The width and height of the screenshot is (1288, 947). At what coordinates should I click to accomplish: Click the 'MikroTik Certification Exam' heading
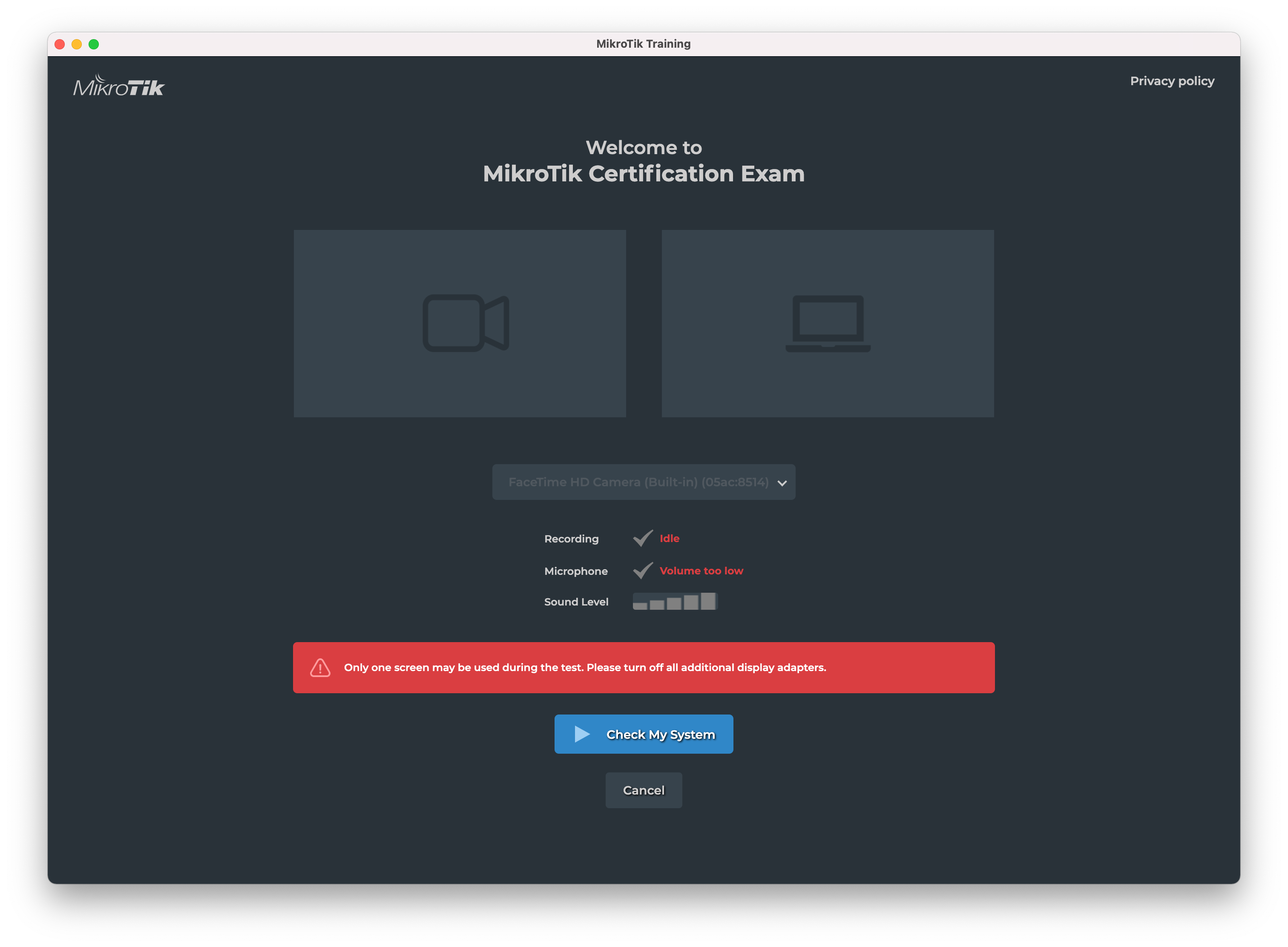click(644, 174)
